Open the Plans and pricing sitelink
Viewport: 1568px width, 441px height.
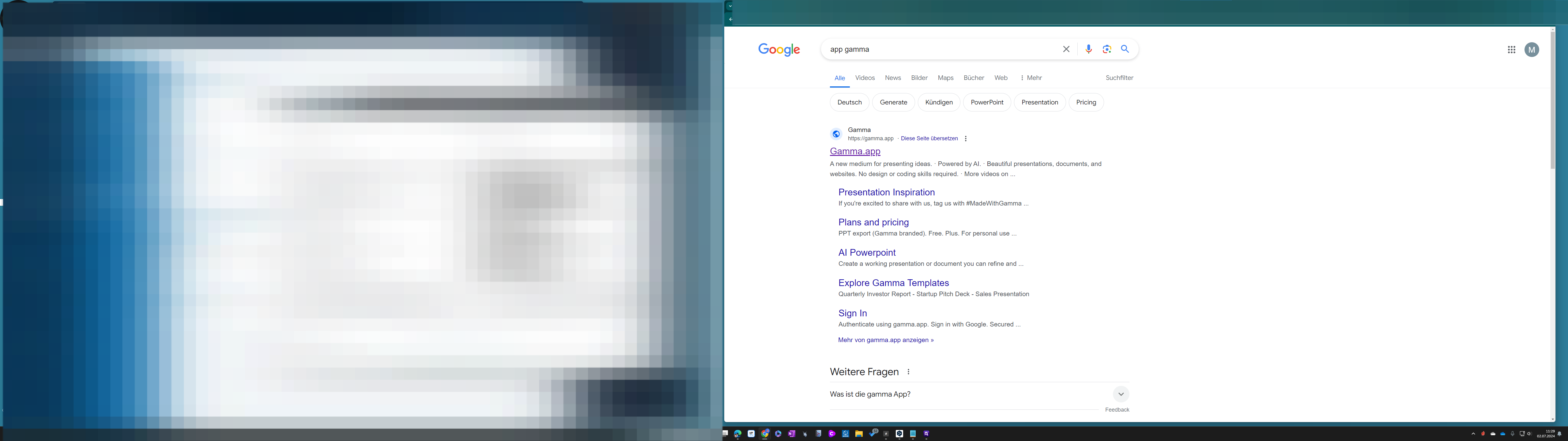pos(873,222)
